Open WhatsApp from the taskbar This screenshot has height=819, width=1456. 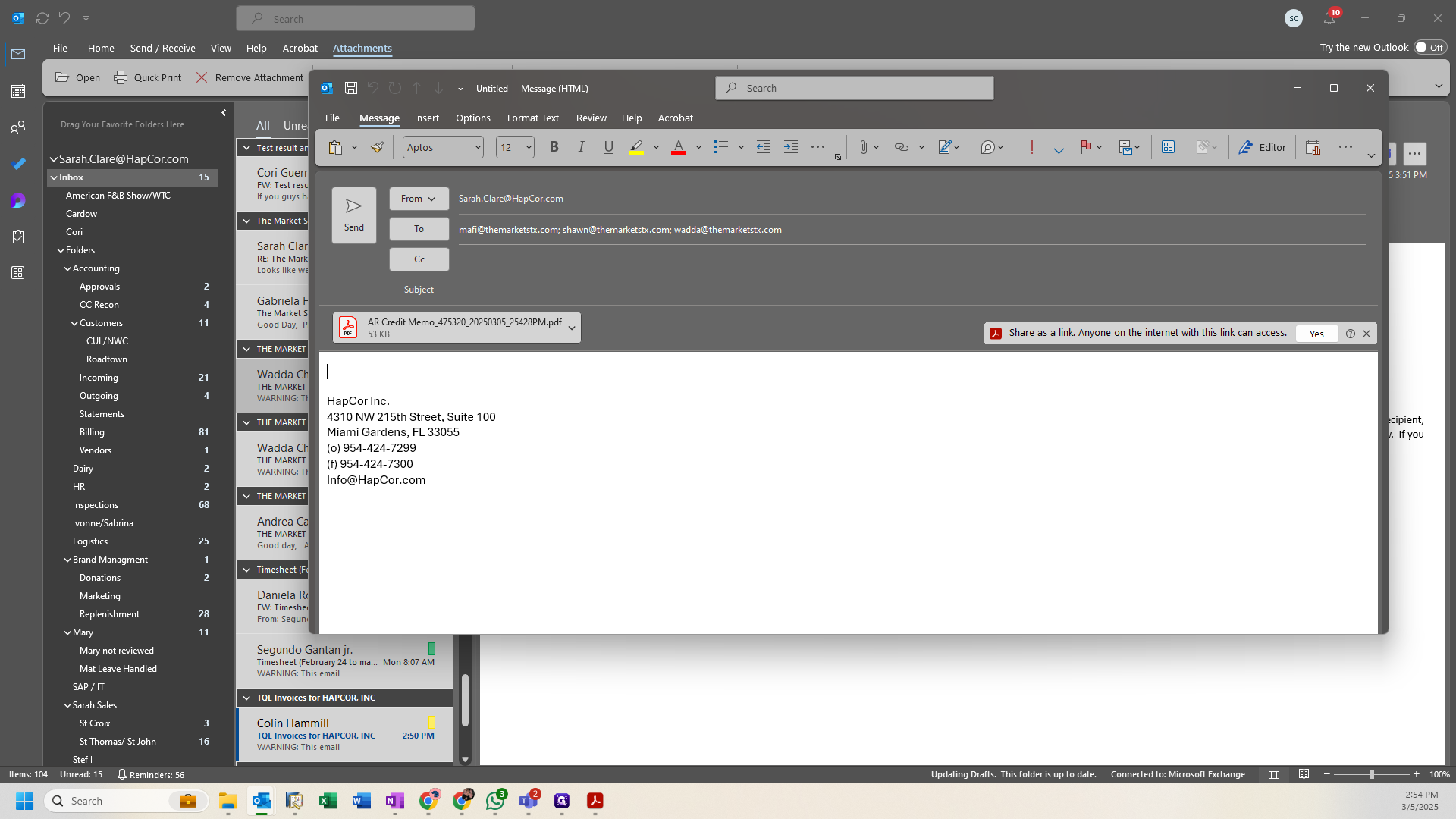[x=495, y=801]
